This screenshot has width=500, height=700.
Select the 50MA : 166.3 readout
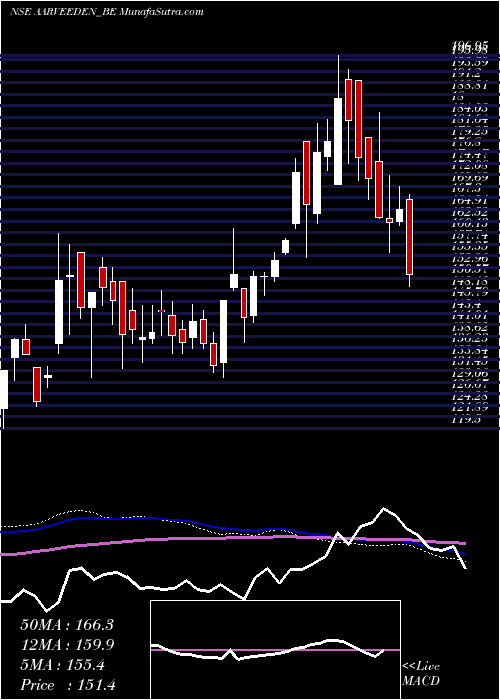click(67, 625)
